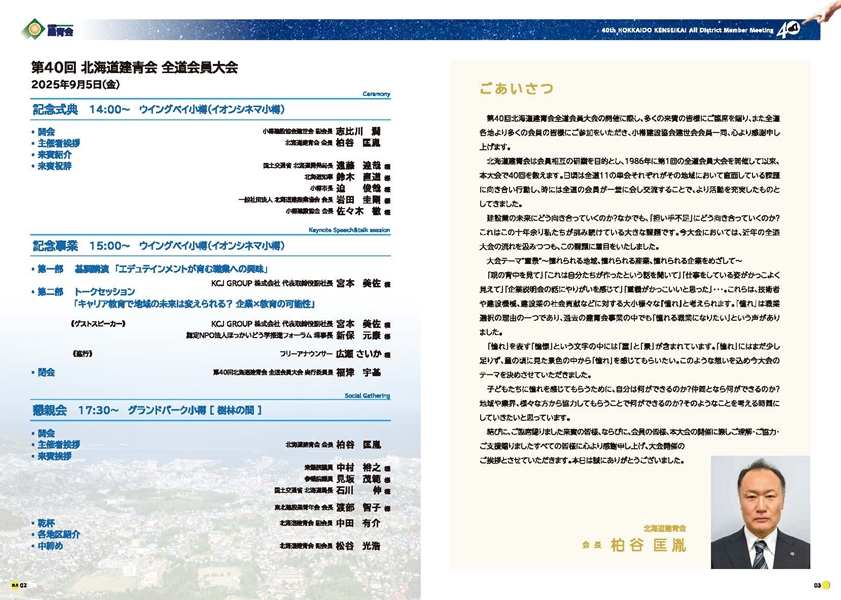The image size is (841, 600).
Task: Click the talk theme line starting "キャリア教育で地域の未来は"
Action: click(194, 303)
